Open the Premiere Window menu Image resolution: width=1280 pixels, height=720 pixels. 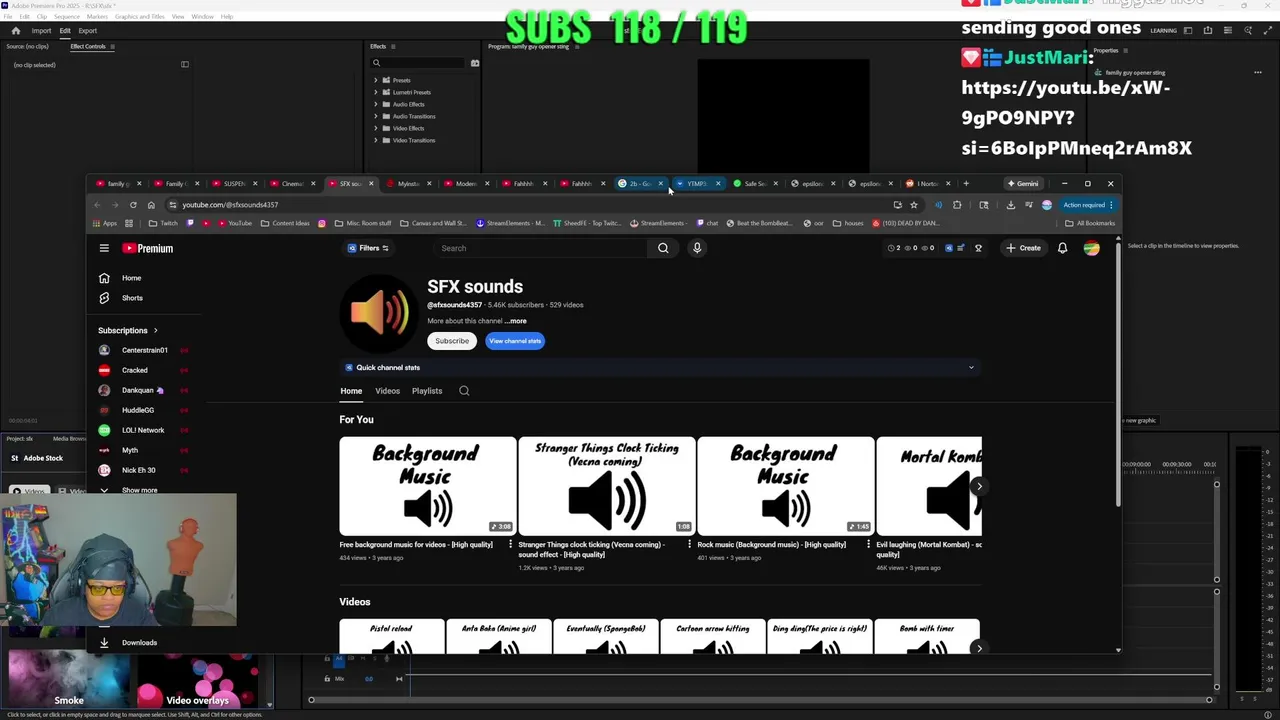[x=202, y=17]
